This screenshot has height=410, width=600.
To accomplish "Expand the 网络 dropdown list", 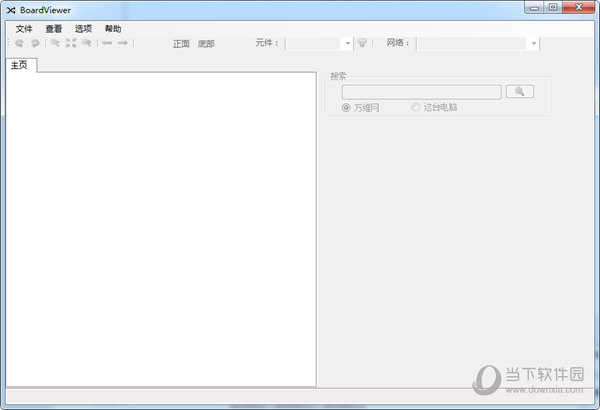I will tap(534, 43).
